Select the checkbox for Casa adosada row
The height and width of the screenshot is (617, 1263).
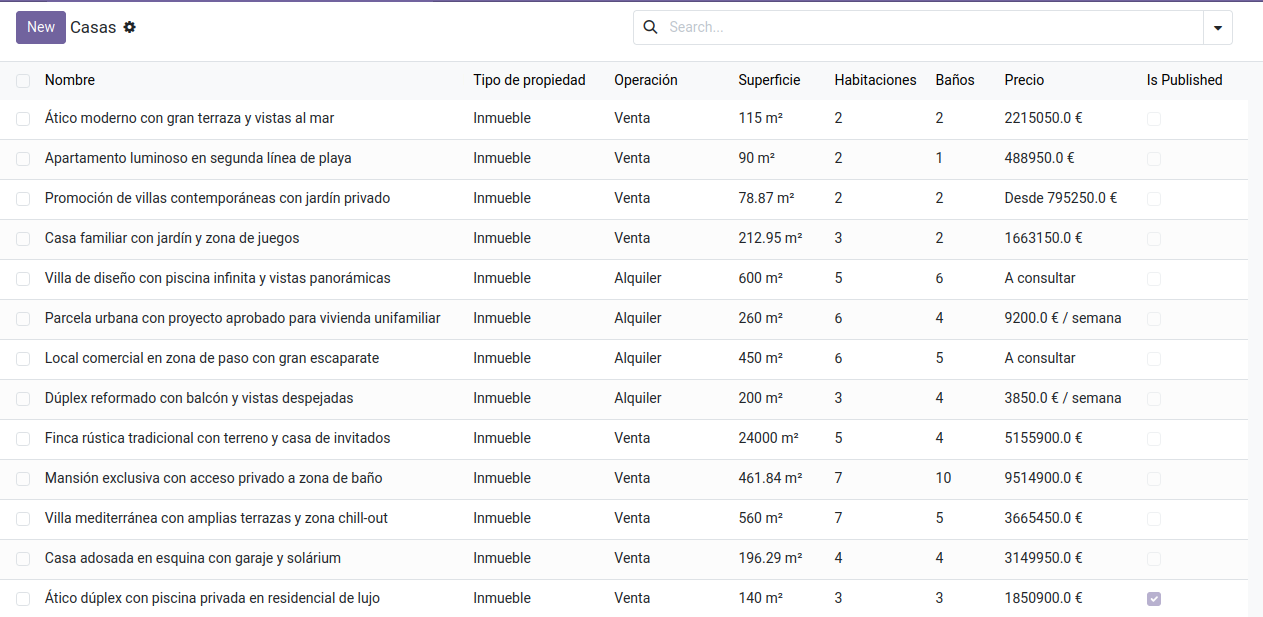[x=23, y=558]
